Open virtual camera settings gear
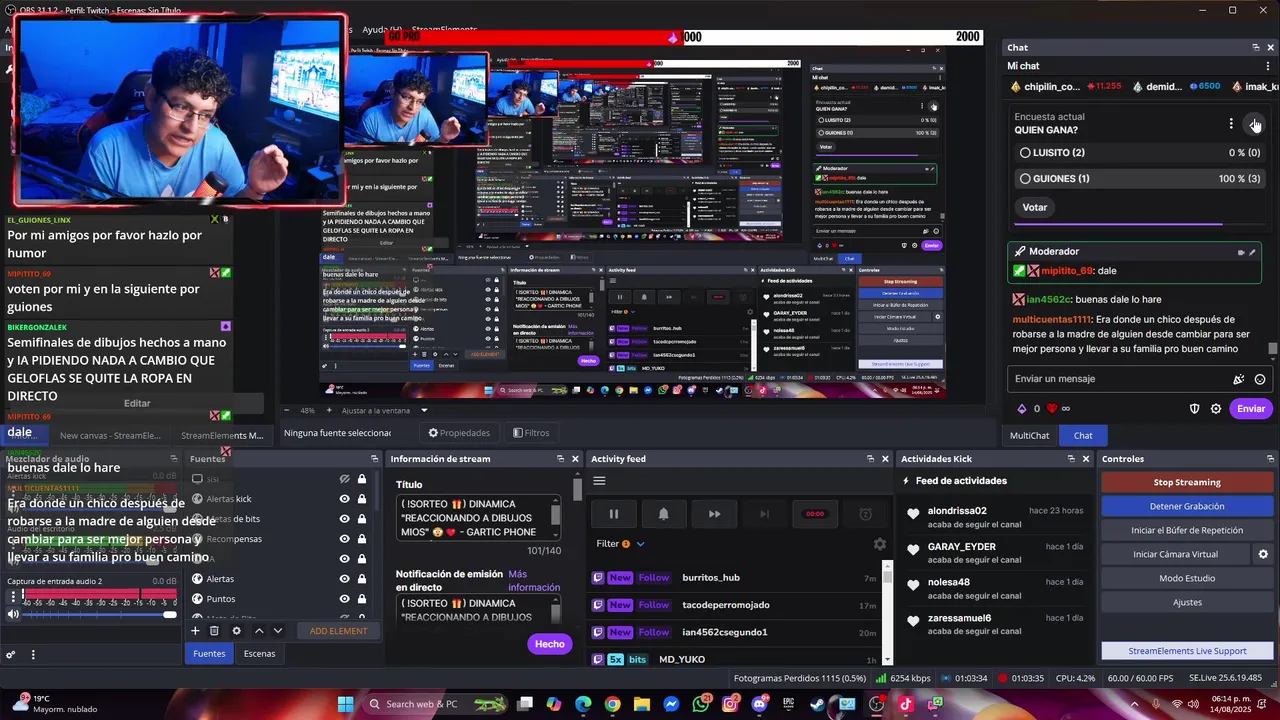This screenshot has width=1280, height=720. click(1263, 555)
